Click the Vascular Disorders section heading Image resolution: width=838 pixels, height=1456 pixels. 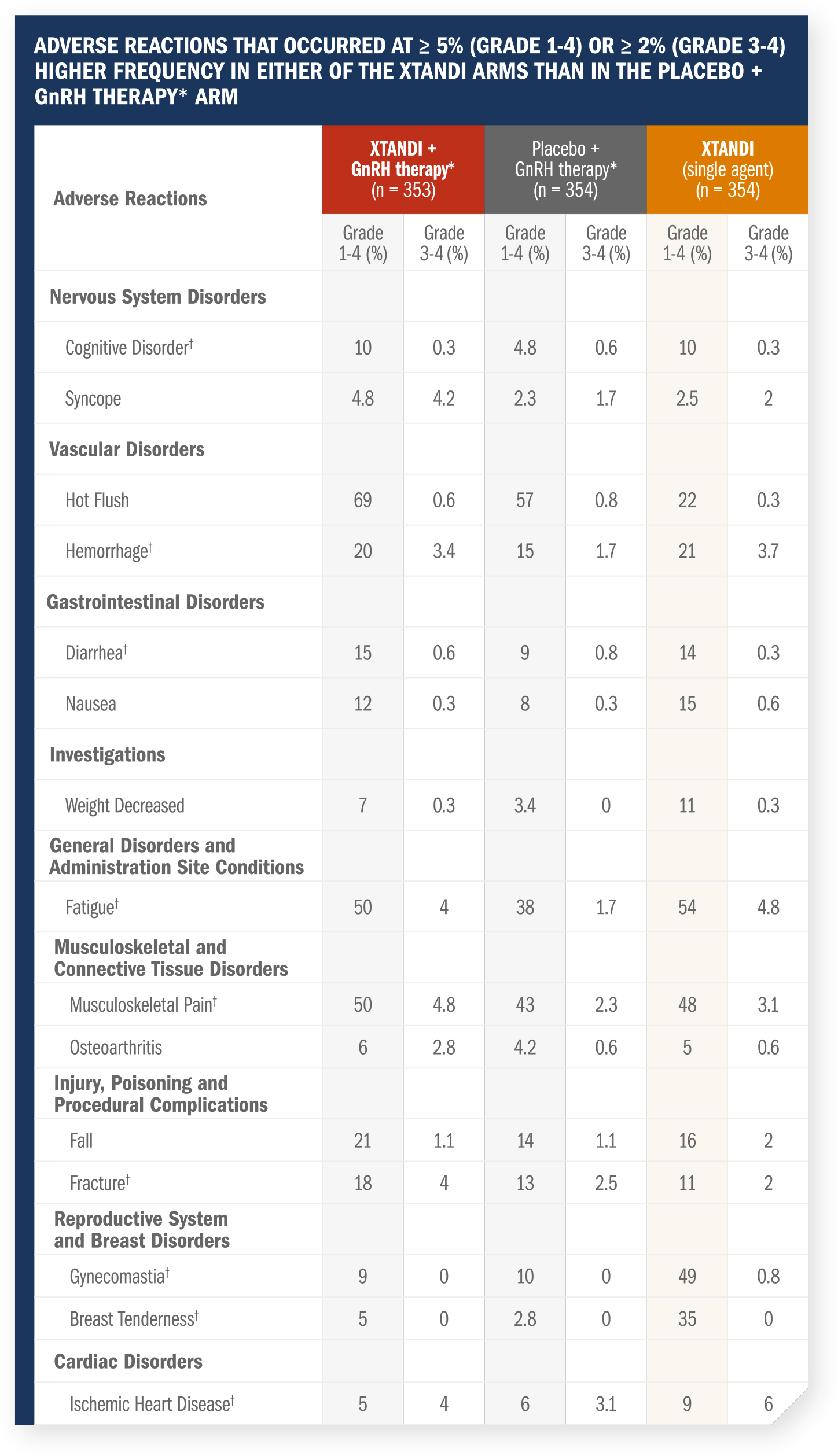tap(127, 449)
